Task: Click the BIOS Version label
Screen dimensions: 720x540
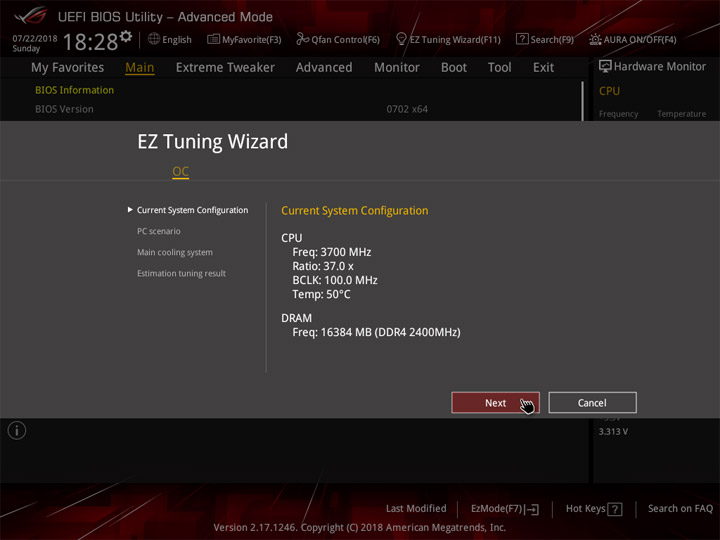Action: click(x=64, y=109)
